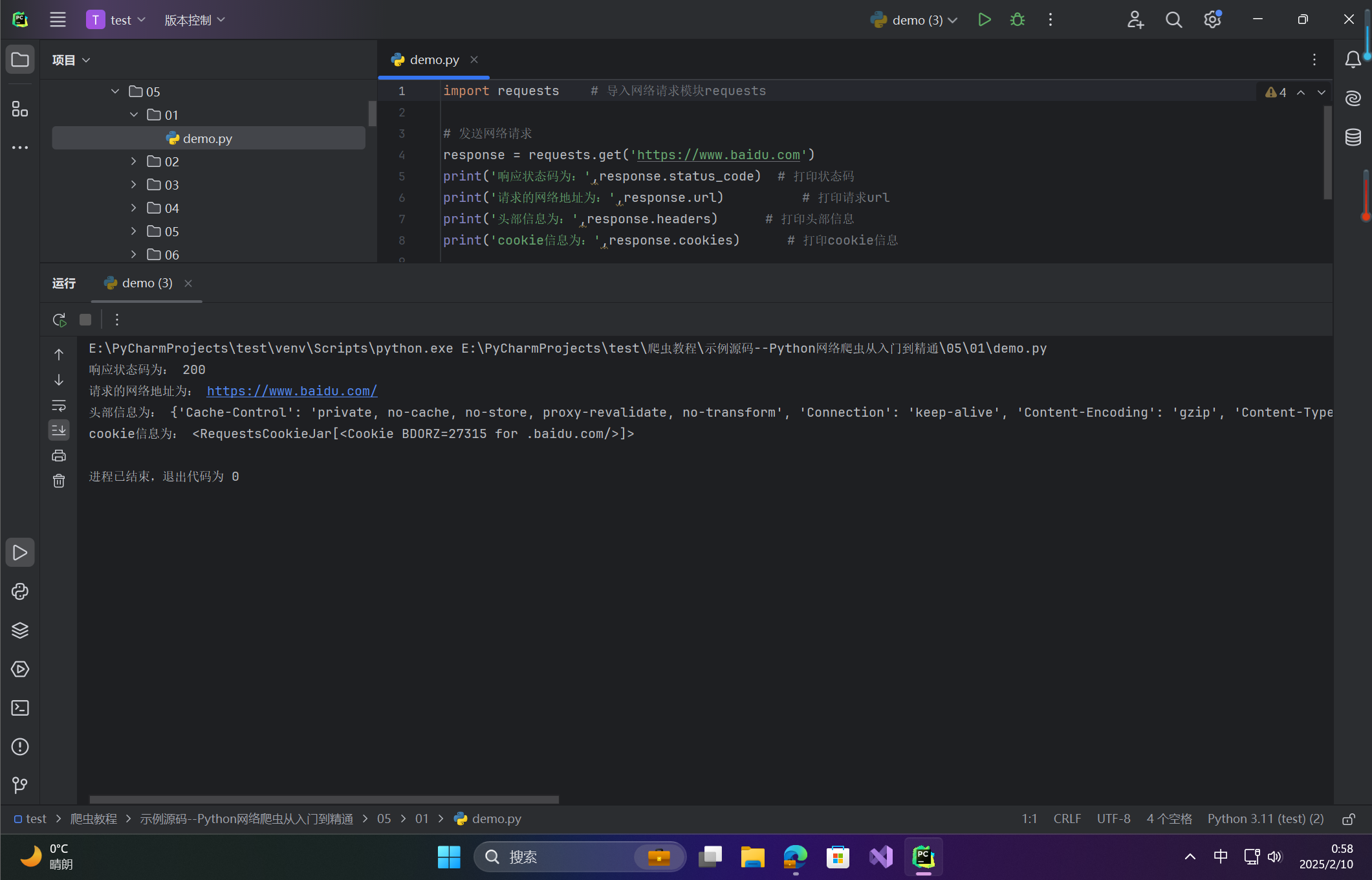The height and width of the screenshot is (880, 1372).
Task: Click the Python 3.11 (test) interpreter in the status bar
Action: pos(1265,819)
